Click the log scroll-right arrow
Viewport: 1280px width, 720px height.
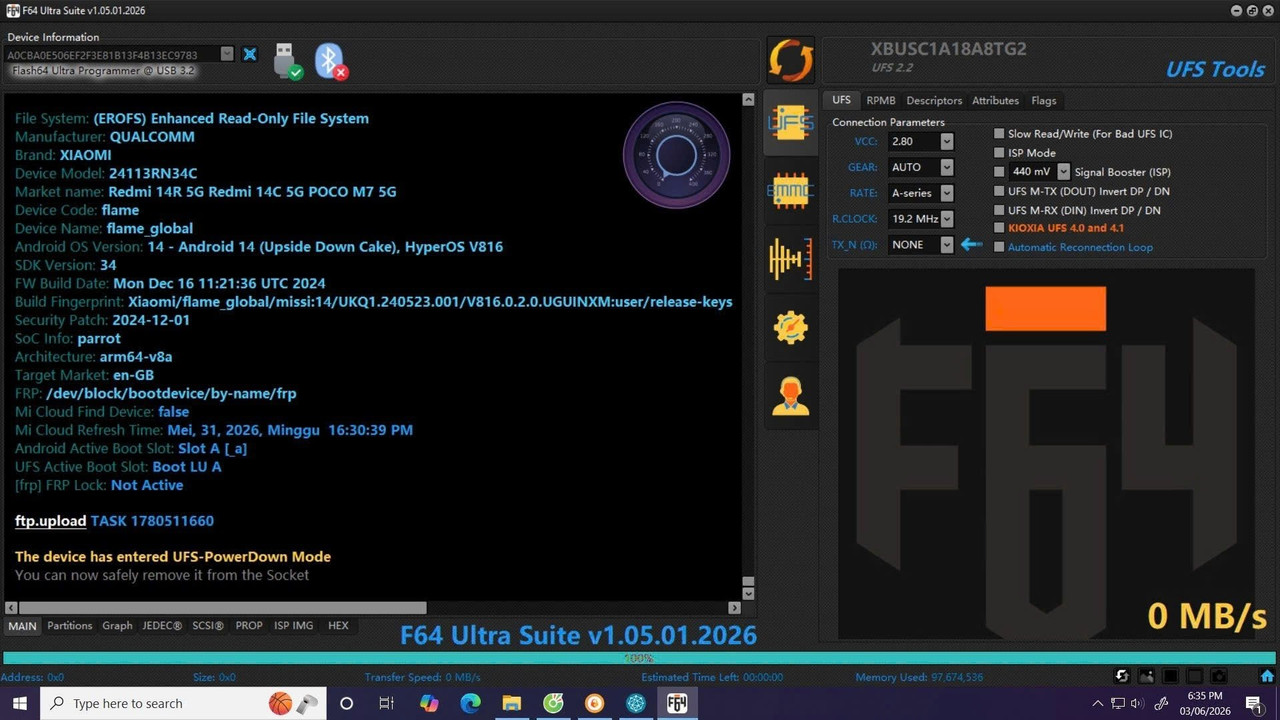[734, 607]
